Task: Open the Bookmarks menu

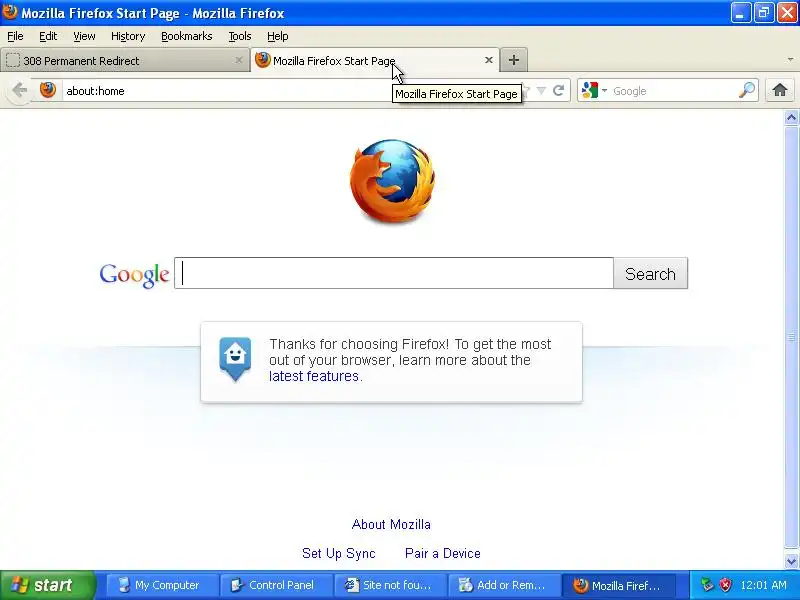Action: 187,36
